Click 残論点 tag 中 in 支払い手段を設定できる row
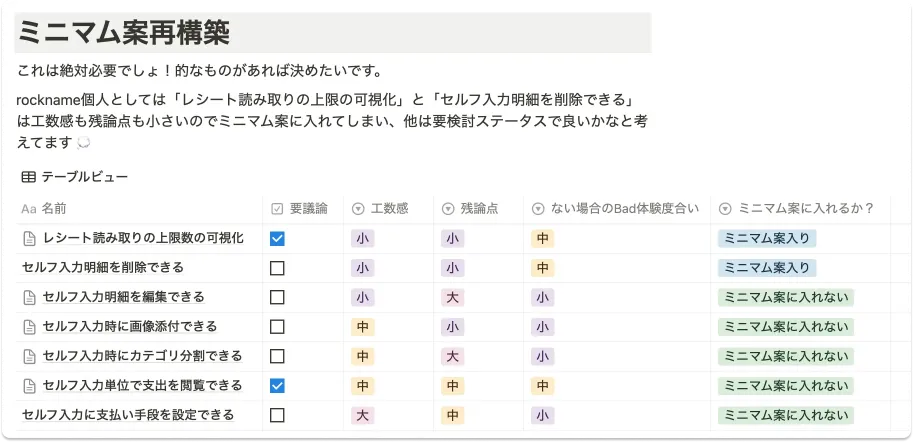Image resolution: width=913 pixels, height=442 pixels. (452, 415)
